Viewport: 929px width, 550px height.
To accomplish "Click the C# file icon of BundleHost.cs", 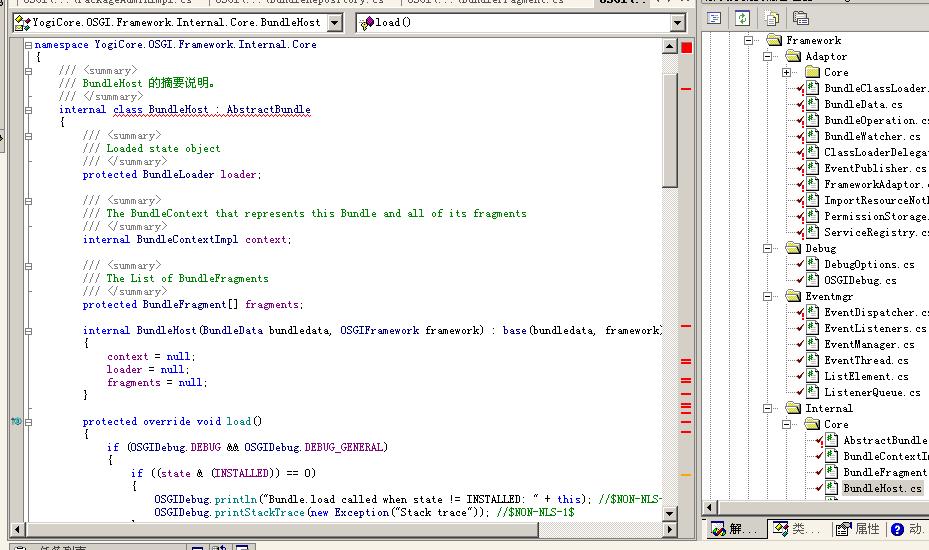I will pyautogui.click(x=832, y=488).
